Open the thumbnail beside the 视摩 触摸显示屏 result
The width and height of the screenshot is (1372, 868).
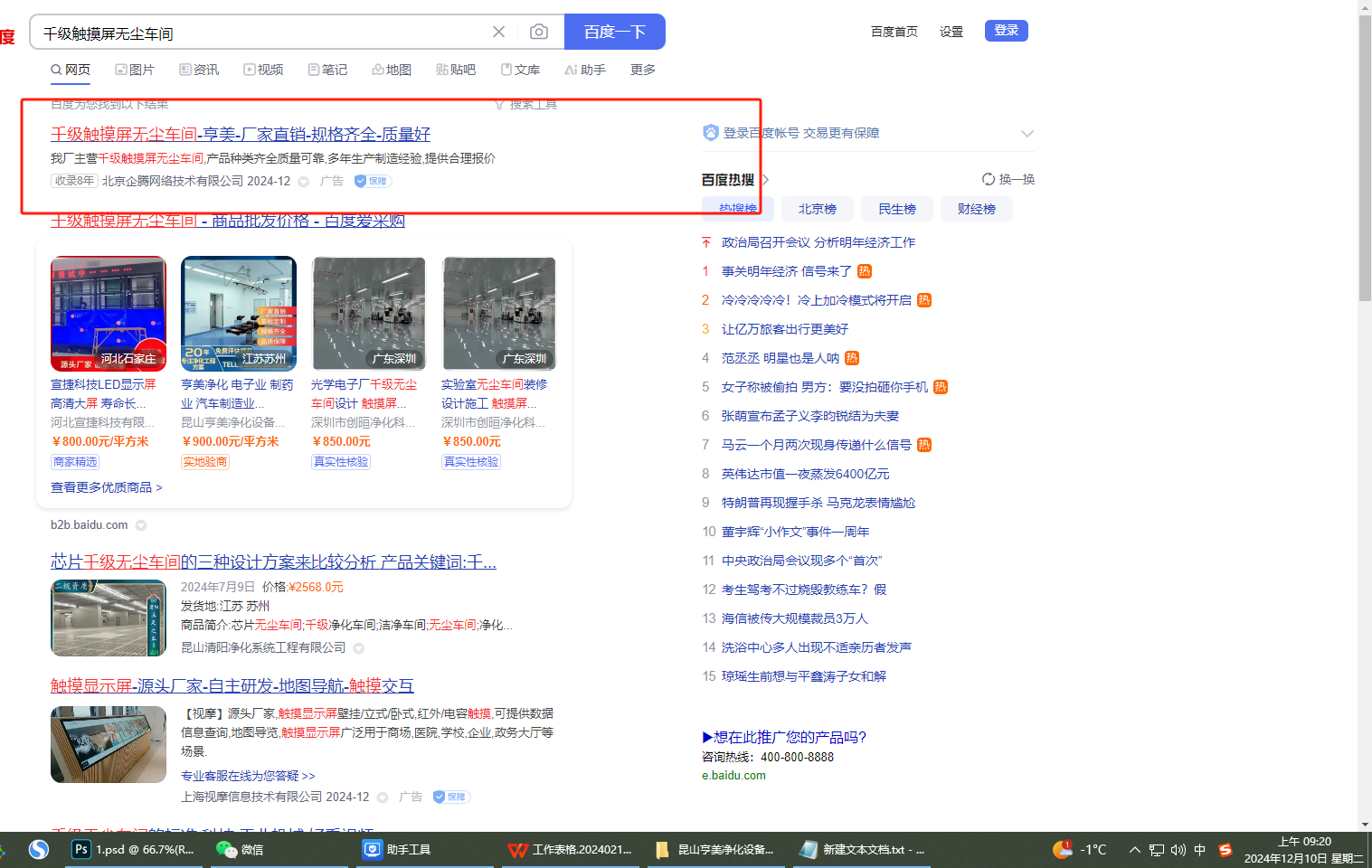coord(109,745)
